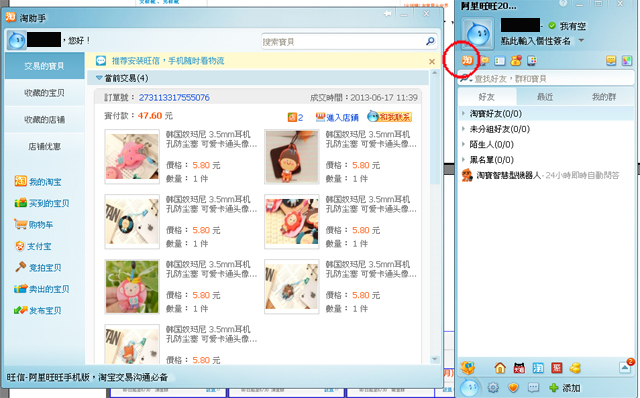640x398 pixels.
Task: Click the 和我联系 contact seller button
Action: coord(389,117)
